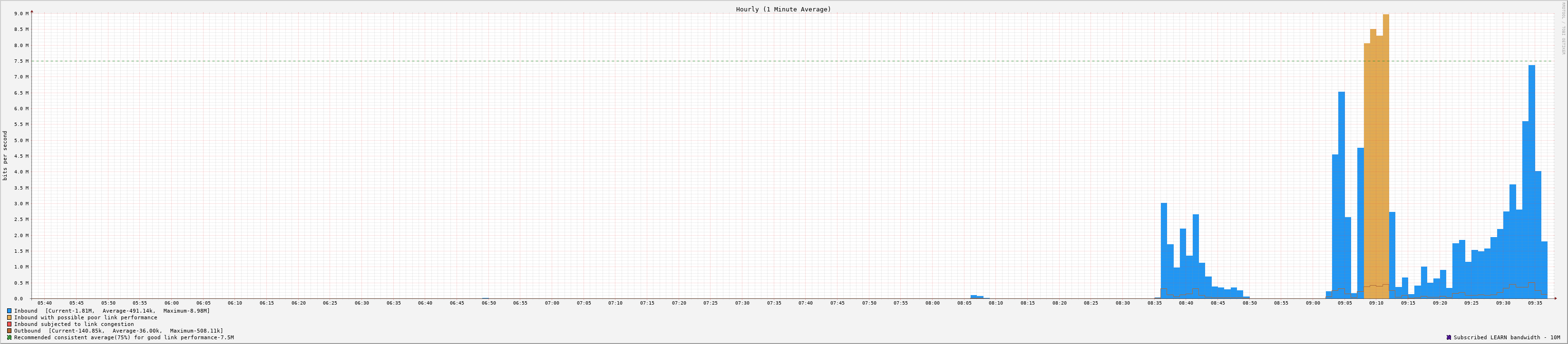Click the purple Subscribed LEARN bandwidth marker
The width and height of the screenshot is (1568, 344).
(1449, 337)
